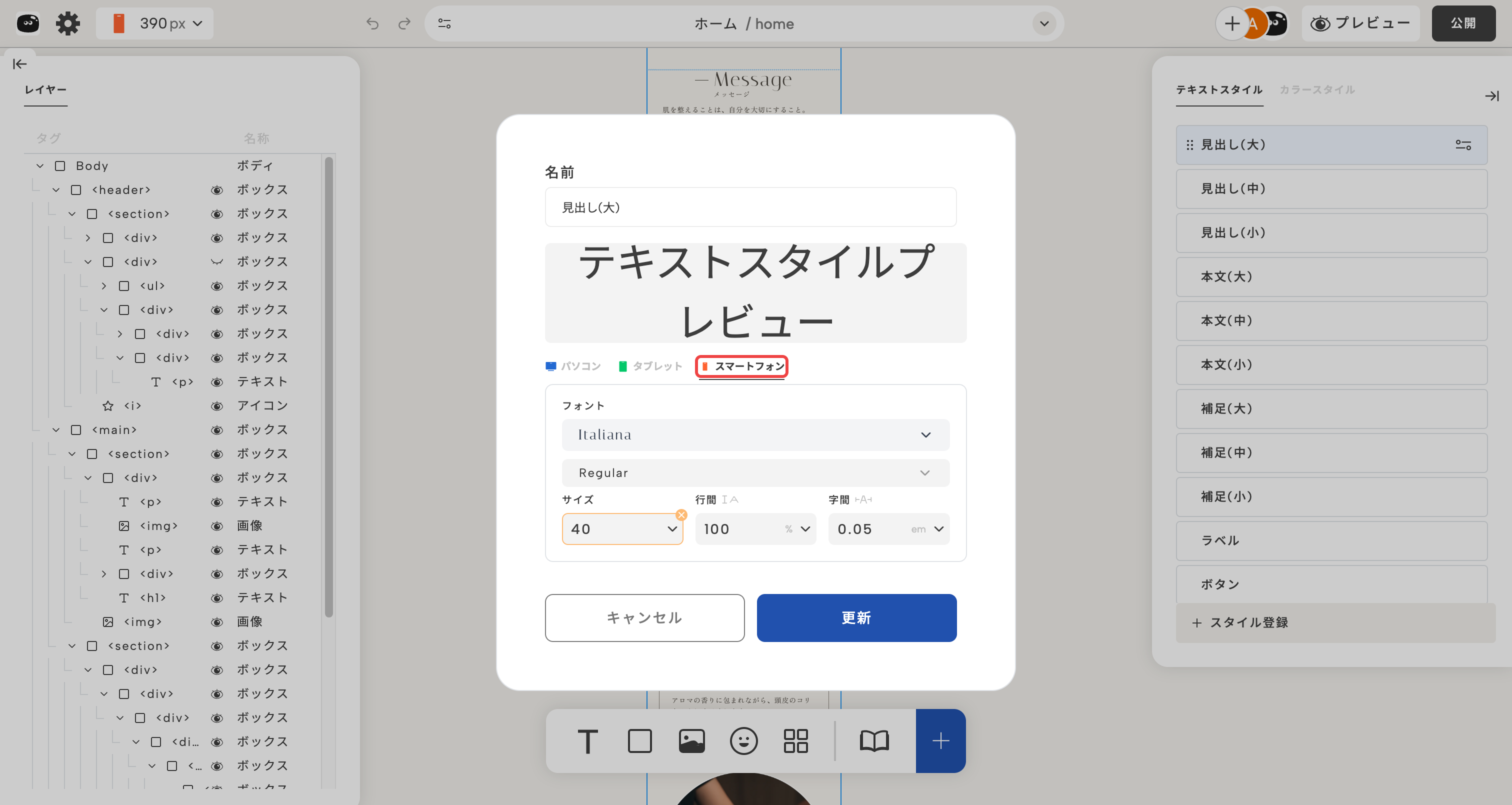
Task: Open the emoji icon tool
Action: [x=743, y=741]
